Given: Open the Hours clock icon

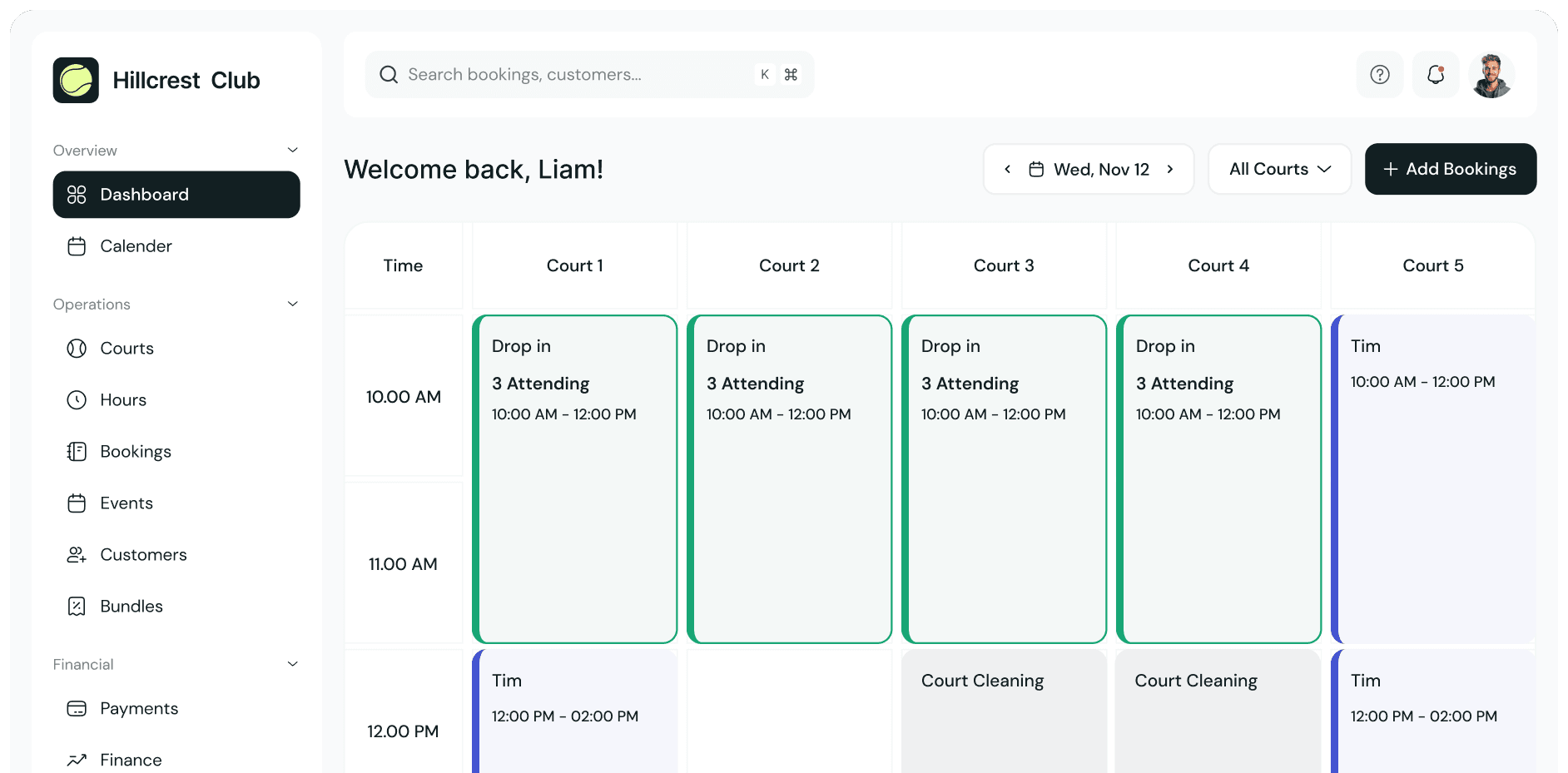Looking at the screenshot, I should click(76, 400).
